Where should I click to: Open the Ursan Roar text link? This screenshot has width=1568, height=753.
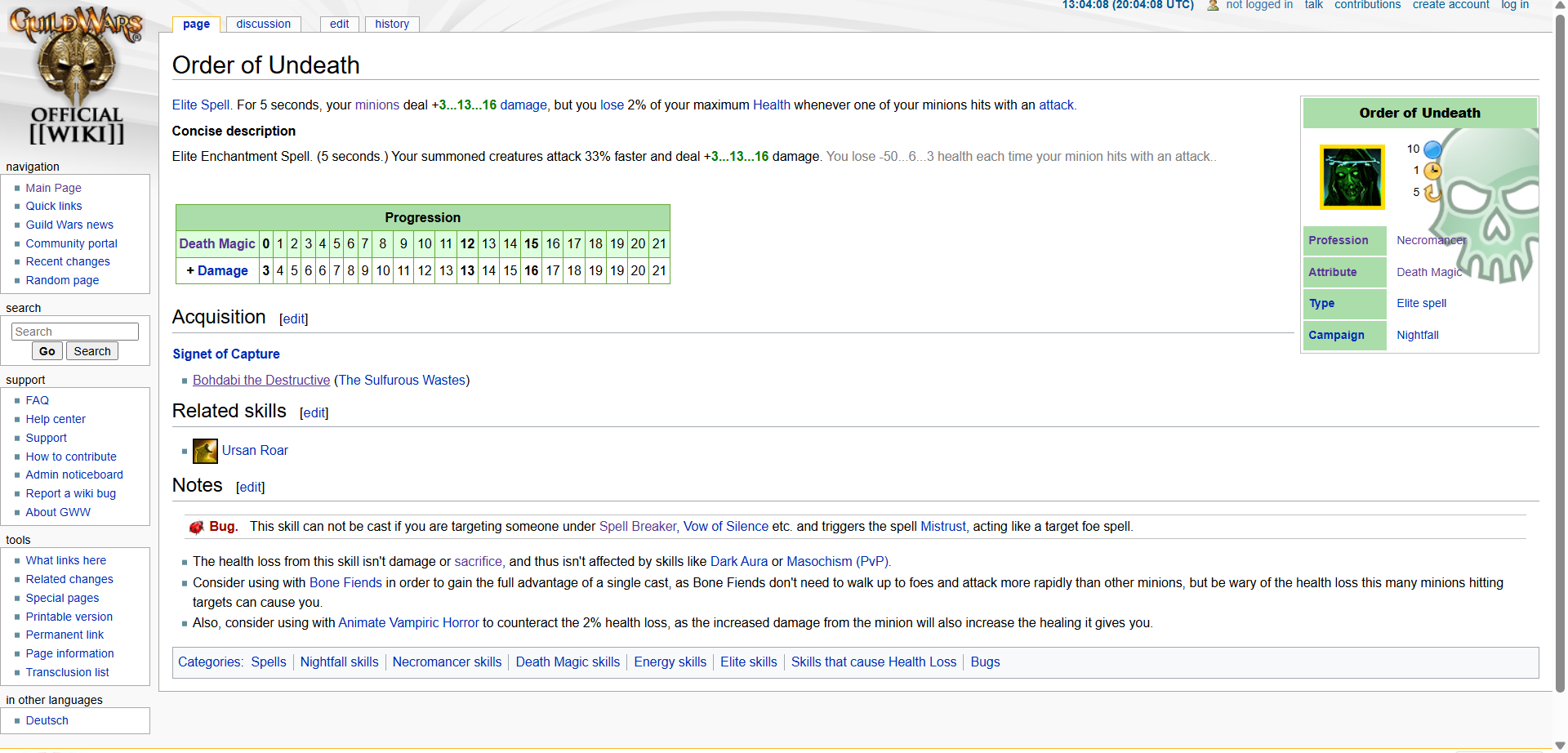pyautogui.click(x=255, y=450)
